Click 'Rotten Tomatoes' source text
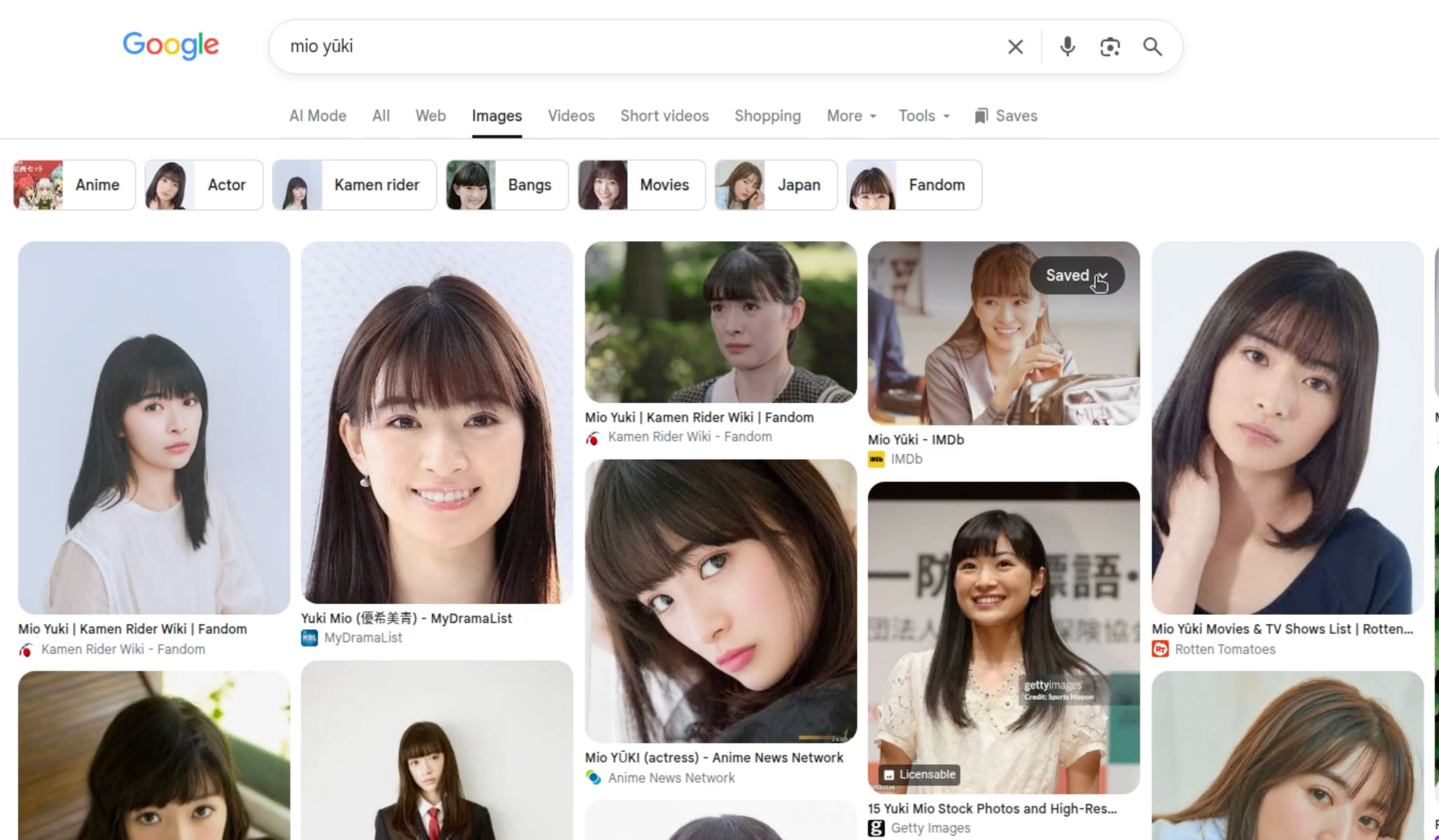Image resolution: width=1439 pixels, height=840 pixels. (x=1225, y=649)
